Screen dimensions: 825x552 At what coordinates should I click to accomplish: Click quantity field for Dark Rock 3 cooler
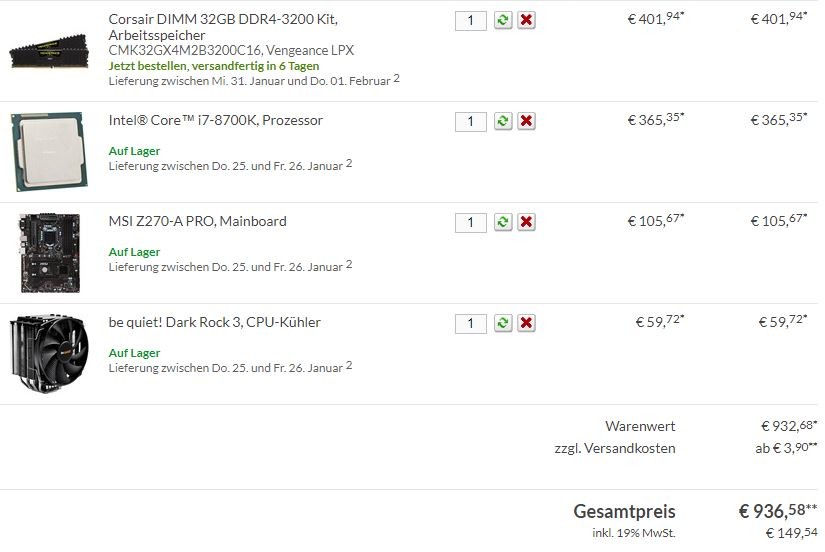coord(470,323)
